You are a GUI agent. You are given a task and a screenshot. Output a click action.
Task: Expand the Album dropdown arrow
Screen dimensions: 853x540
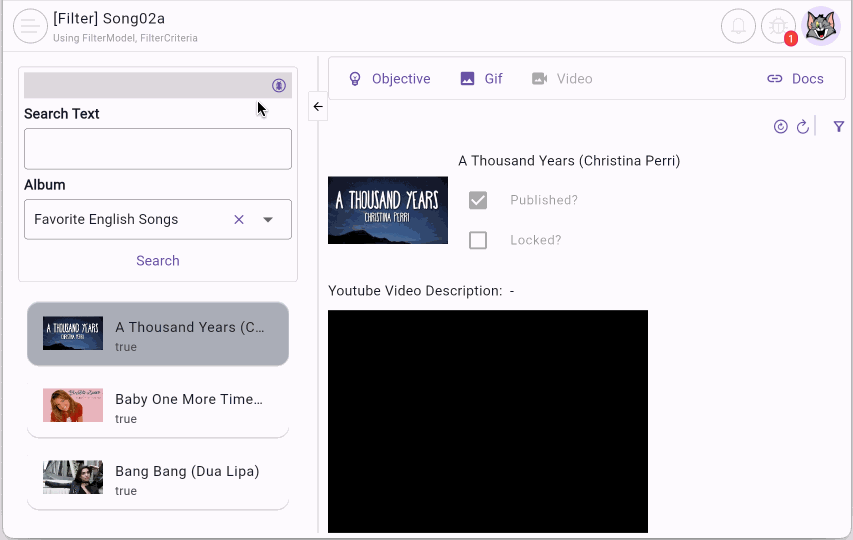pyautogui.click(x=268, y=220)
